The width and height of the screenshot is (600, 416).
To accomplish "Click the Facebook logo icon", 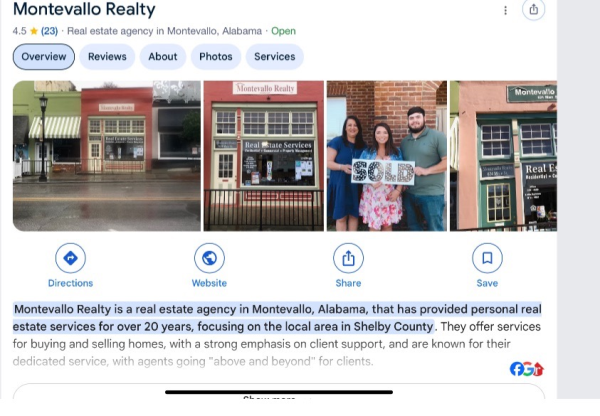I will (x=516, y=369).
